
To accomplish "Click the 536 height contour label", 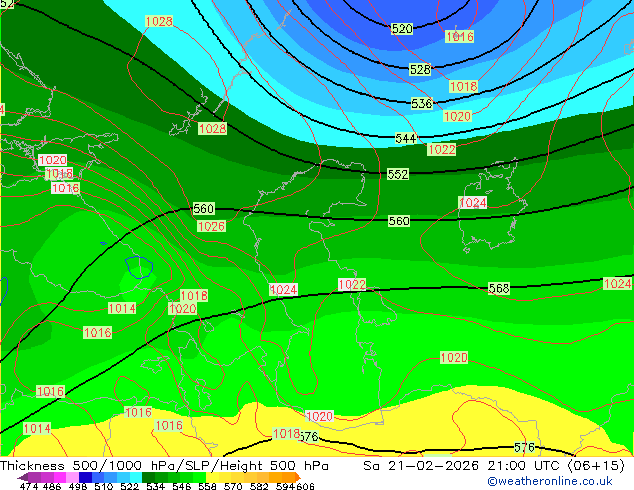I will [422, 103].
